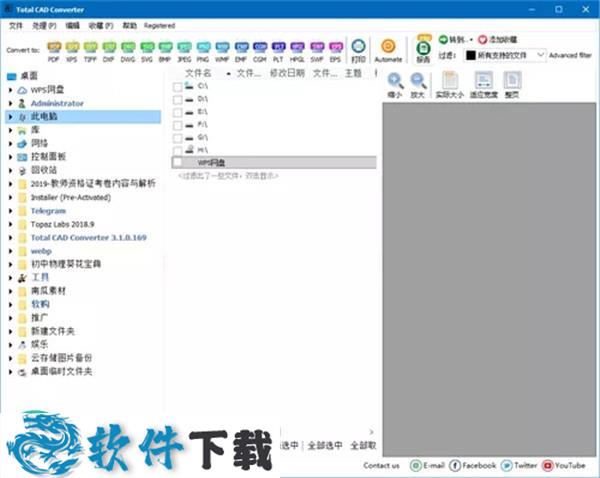Click the Advanced filter link

pyautogui.click(x=571, y=55)
